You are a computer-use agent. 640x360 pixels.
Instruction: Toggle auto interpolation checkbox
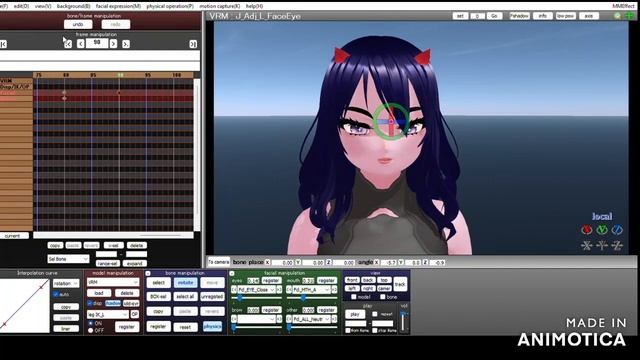(x=56, y=294)
